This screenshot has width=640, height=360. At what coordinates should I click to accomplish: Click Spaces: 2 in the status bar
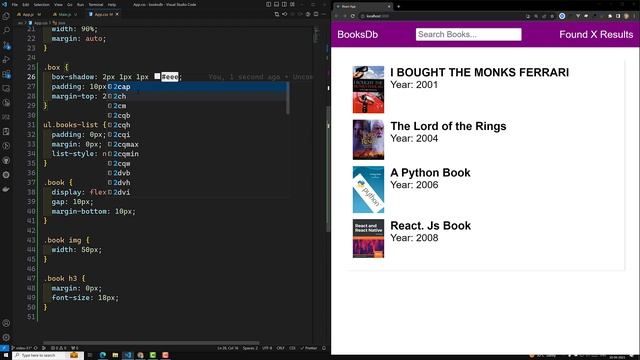250,348
